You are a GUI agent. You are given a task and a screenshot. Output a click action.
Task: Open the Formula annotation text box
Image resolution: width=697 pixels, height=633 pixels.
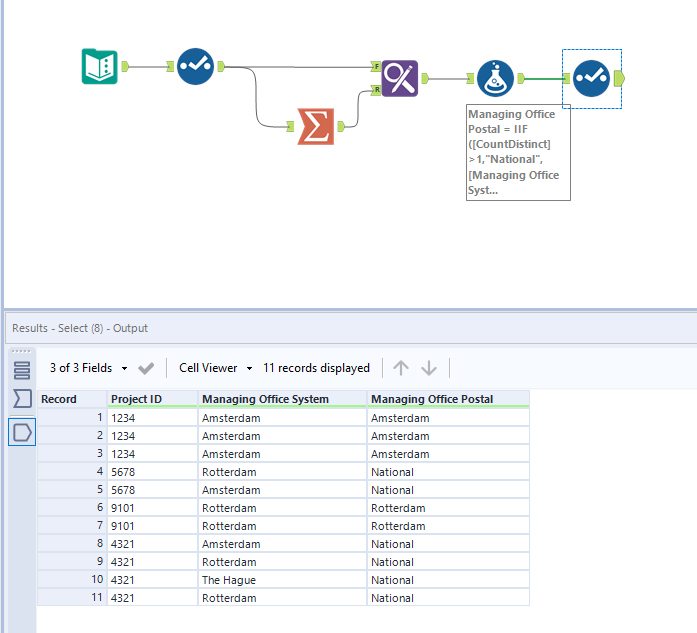pos(518,152)
